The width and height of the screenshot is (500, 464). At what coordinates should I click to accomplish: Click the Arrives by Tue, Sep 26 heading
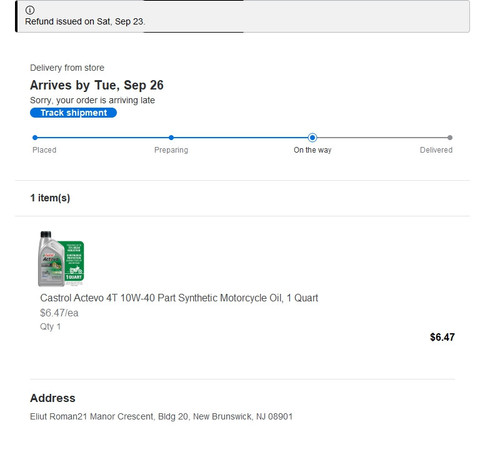click(97, 85)
